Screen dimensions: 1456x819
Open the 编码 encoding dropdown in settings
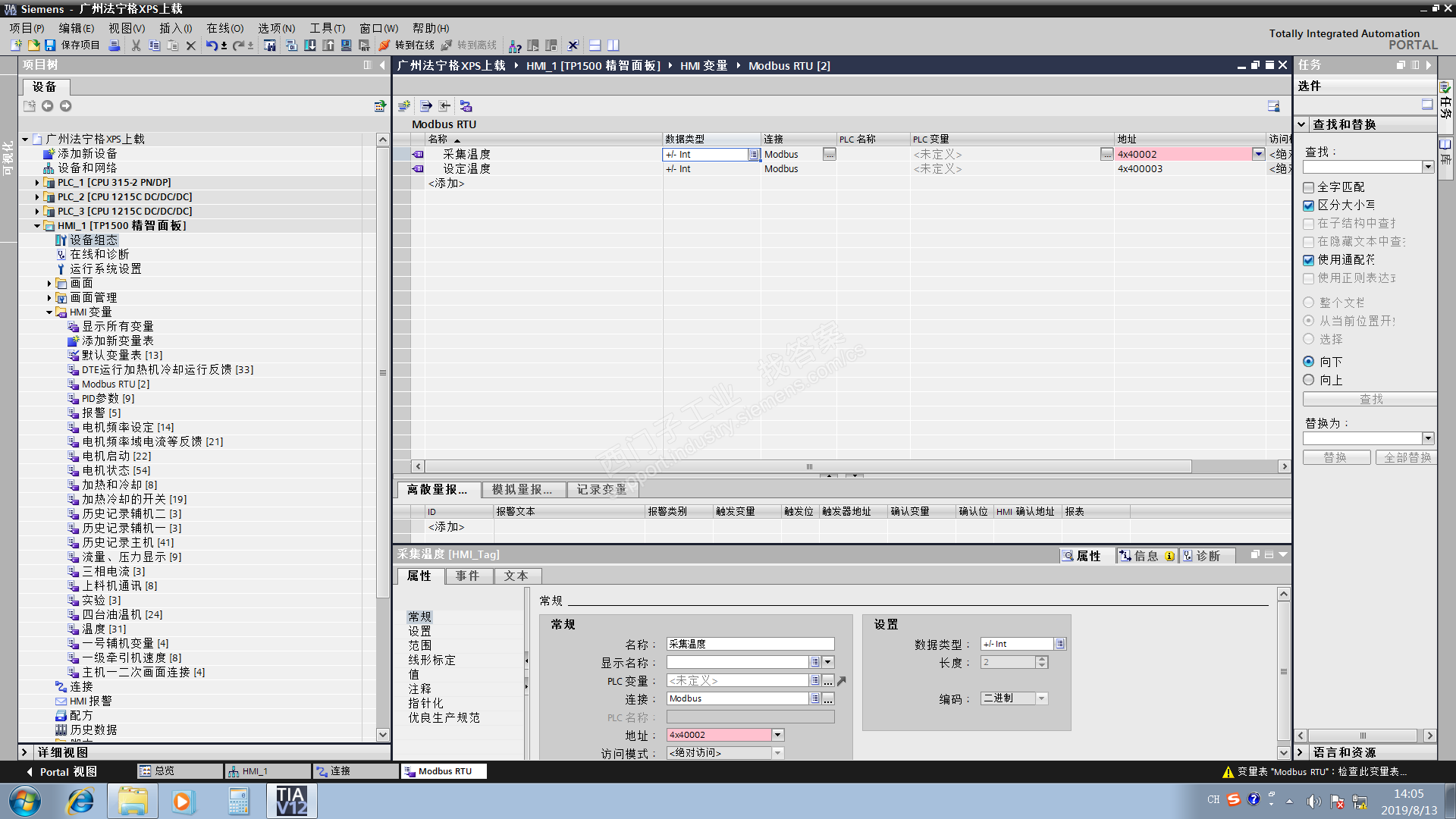pos(1041,698)
